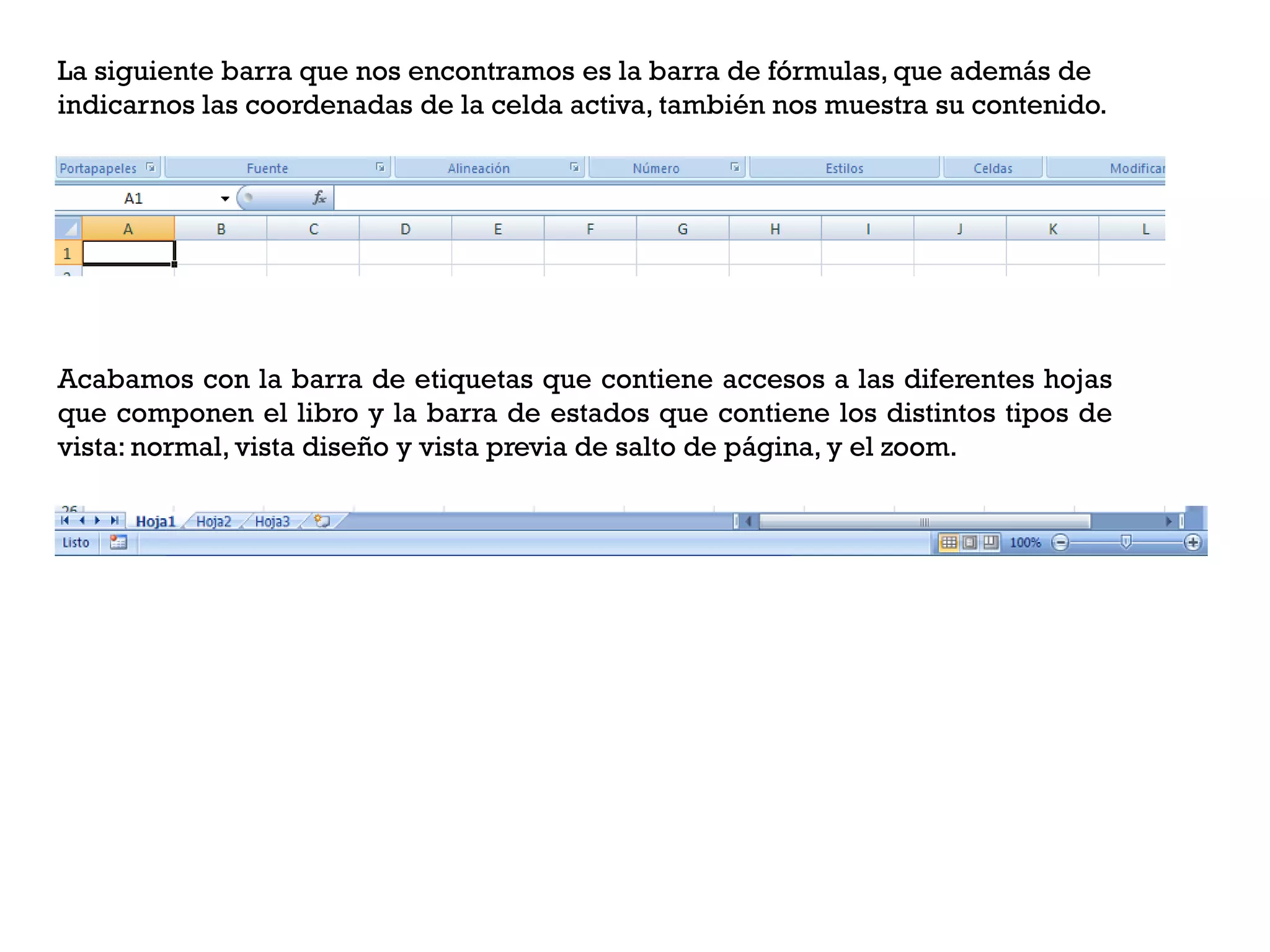Go to previous sheet navigation arrow

pyautogui.click(x=81, y=521)
